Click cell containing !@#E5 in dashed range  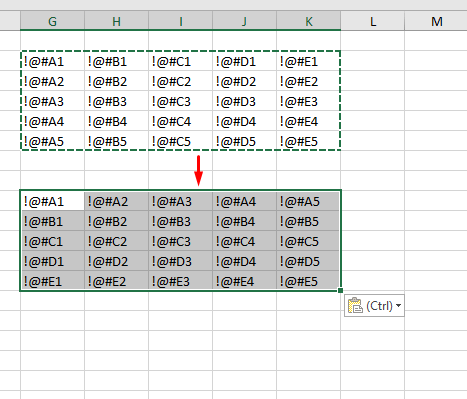point(309,141)
